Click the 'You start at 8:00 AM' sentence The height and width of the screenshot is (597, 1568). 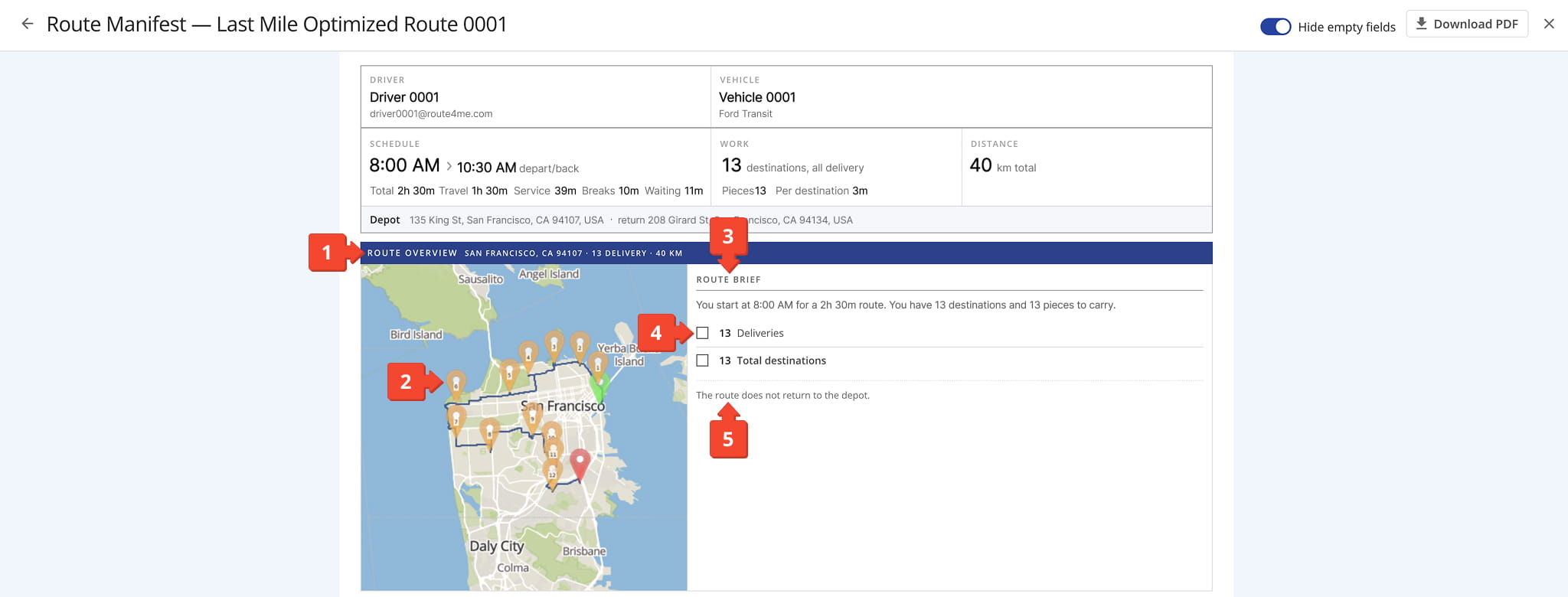click(906, 305)
